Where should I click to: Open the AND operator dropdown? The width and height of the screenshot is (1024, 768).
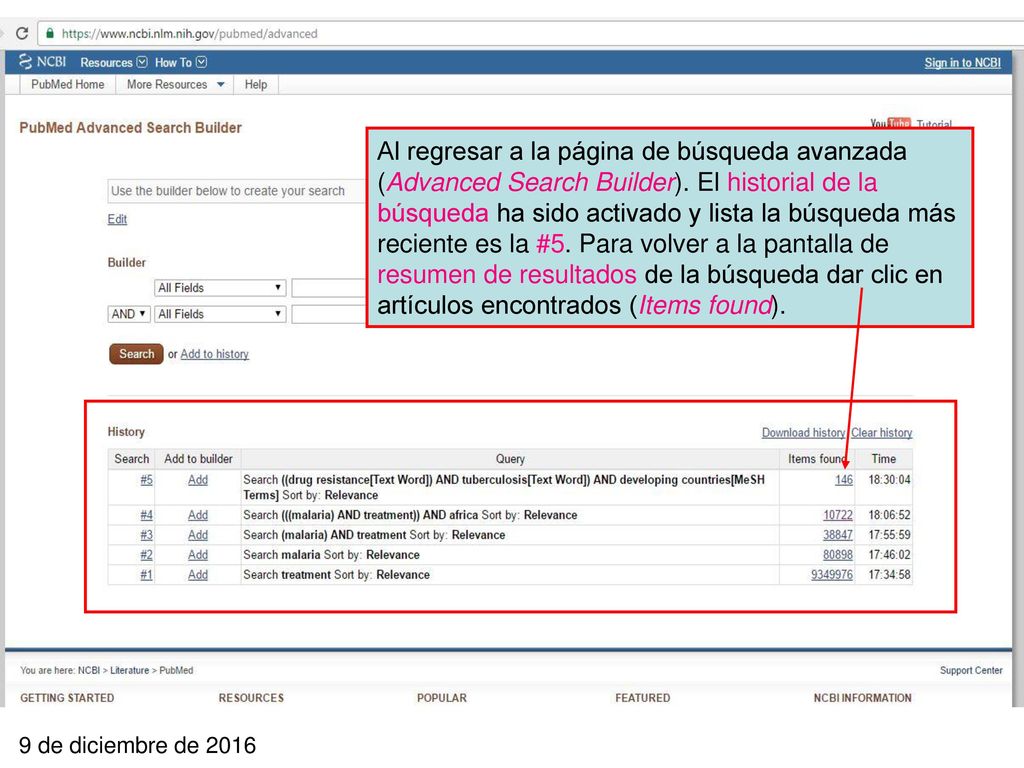[128, 314]
